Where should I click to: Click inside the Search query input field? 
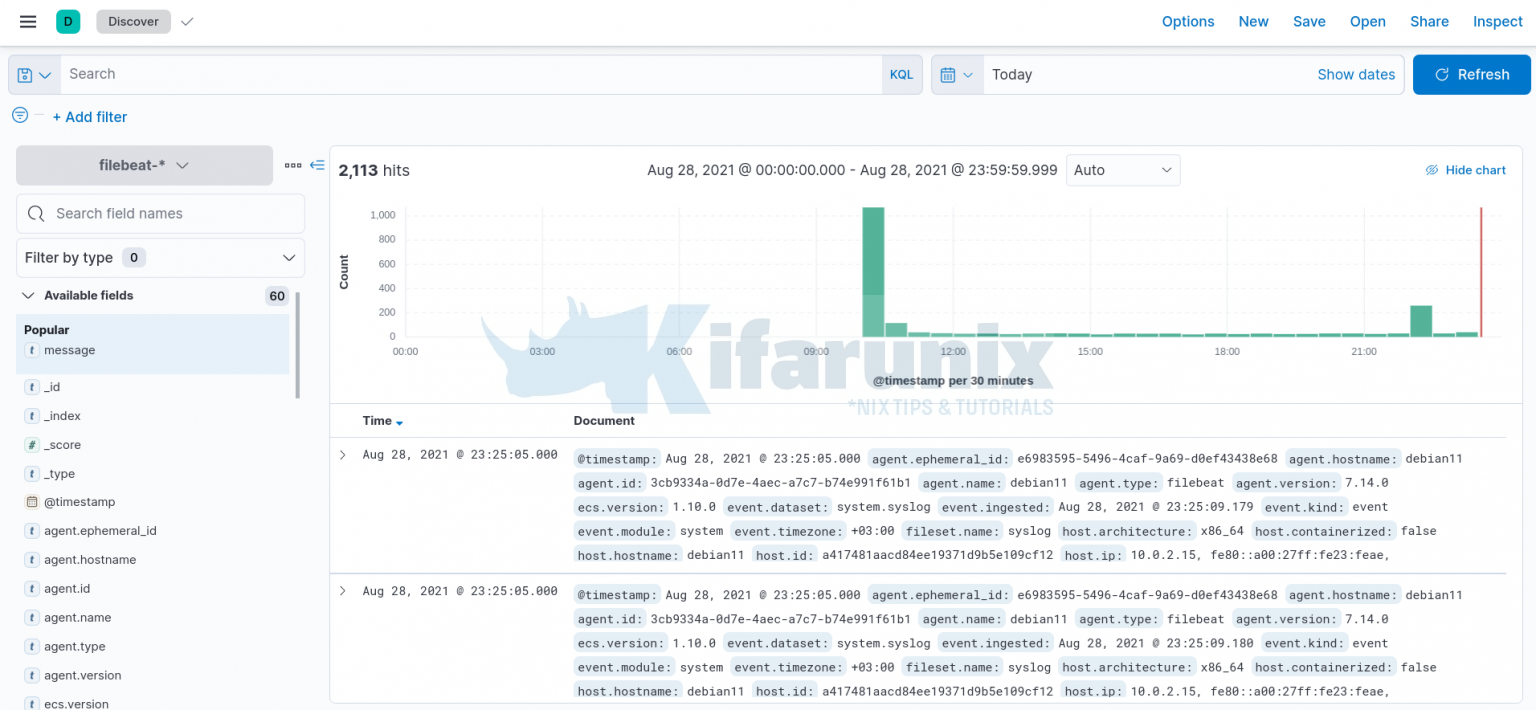400,74
